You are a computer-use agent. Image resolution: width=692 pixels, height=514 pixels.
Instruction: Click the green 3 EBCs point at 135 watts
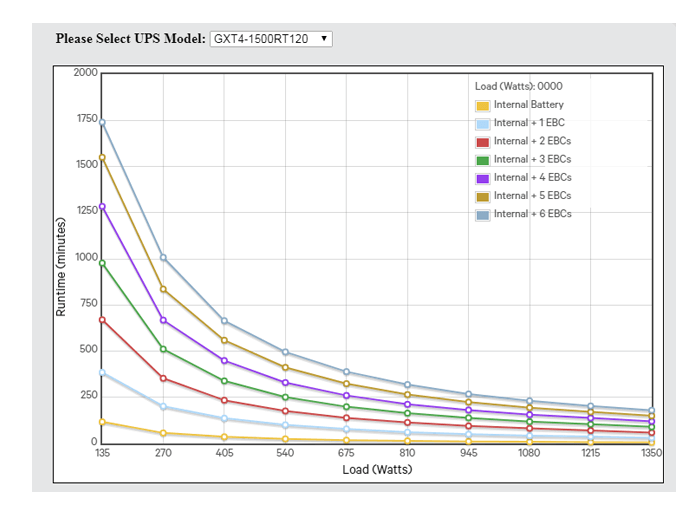point(102,263)
